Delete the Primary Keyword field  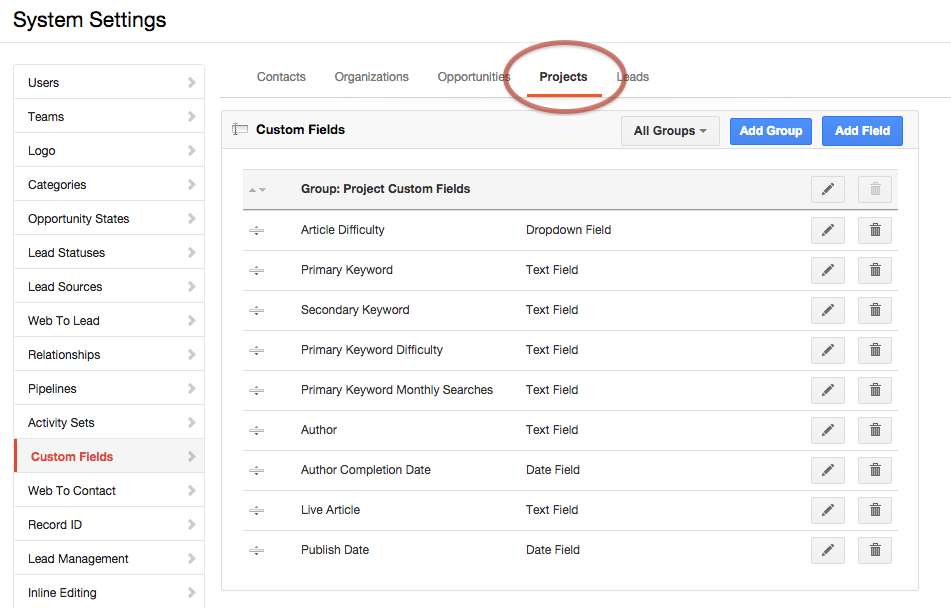click(x=875, y=270)
